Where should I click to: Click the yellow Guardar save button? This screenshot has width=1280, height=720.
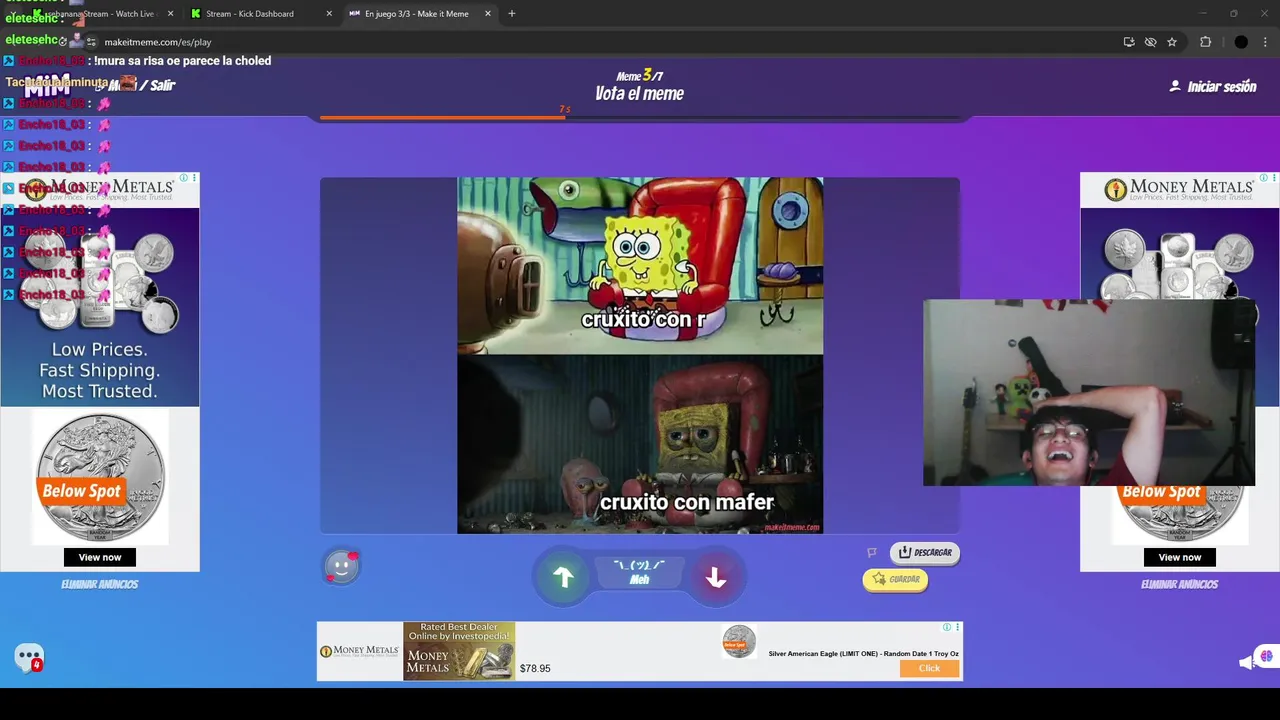point(895,579)
